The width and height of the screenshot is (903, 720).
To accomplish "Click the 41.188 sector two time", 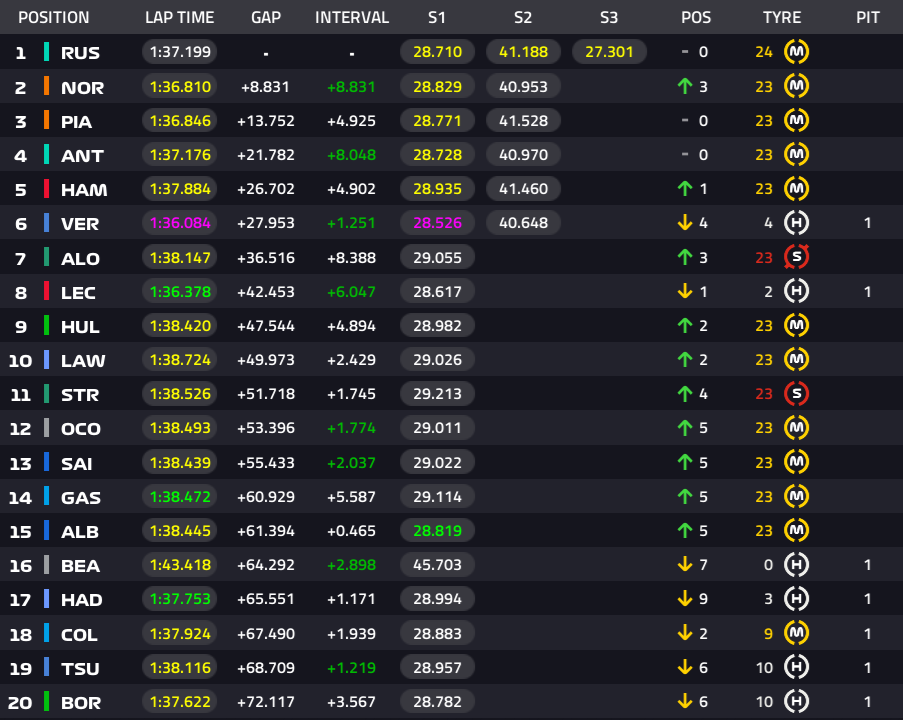I will 523,52.
